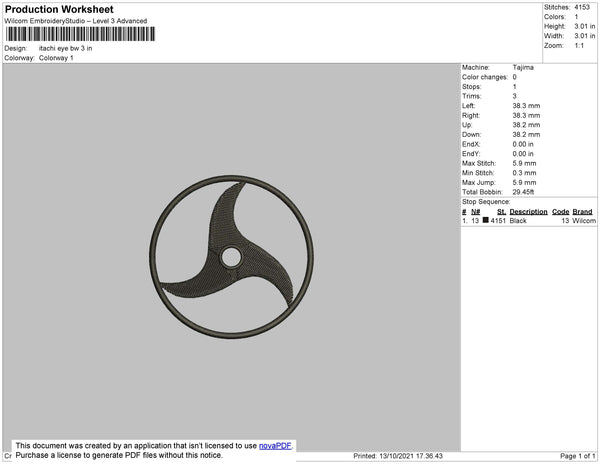Click the 'Stop Sequence:' label
Viewport: 600px width, 464px height.
tap(486, 202)
